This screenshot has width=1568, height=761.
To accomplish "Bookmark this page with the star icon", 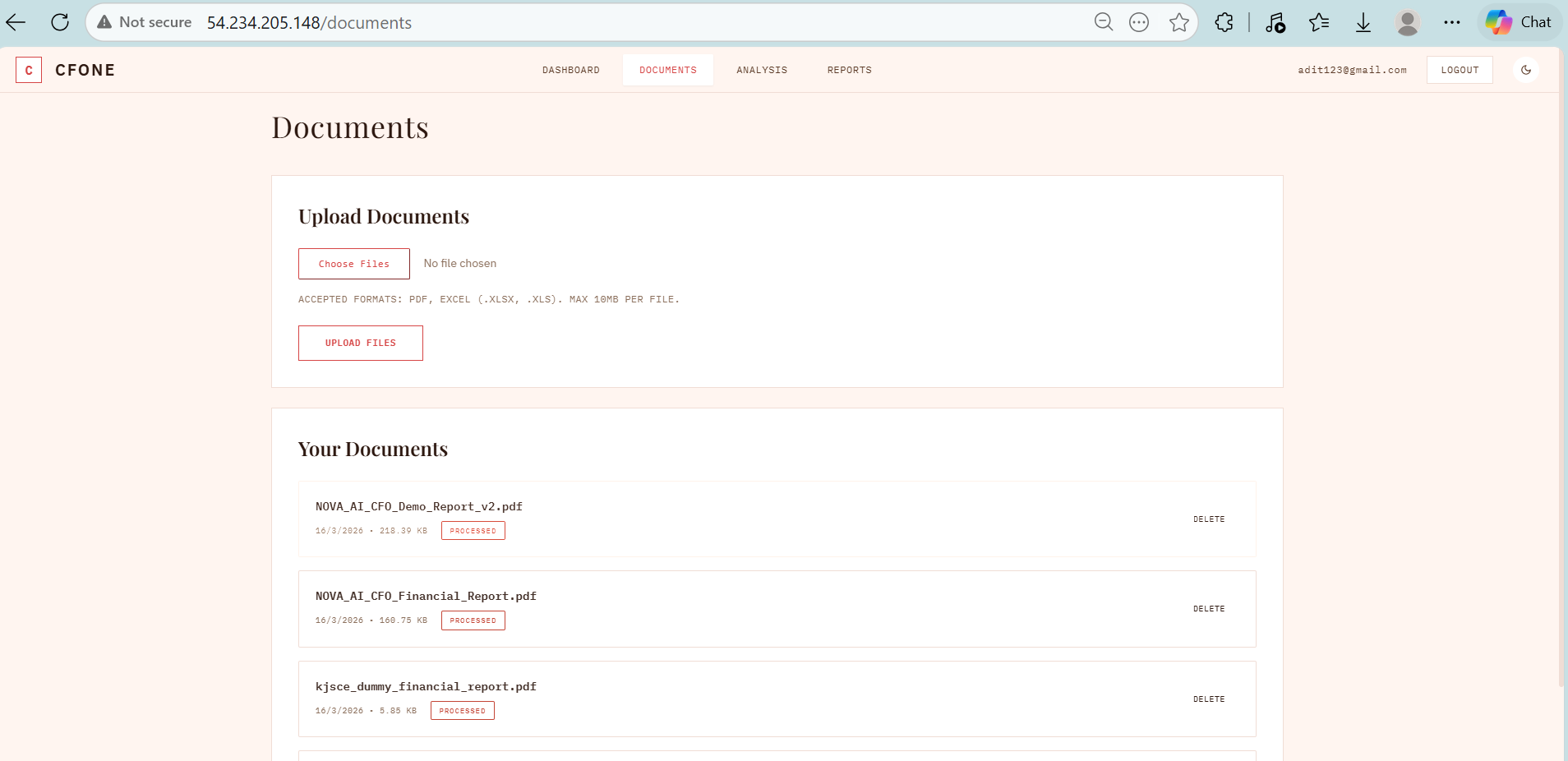I will click(1179, 22).
